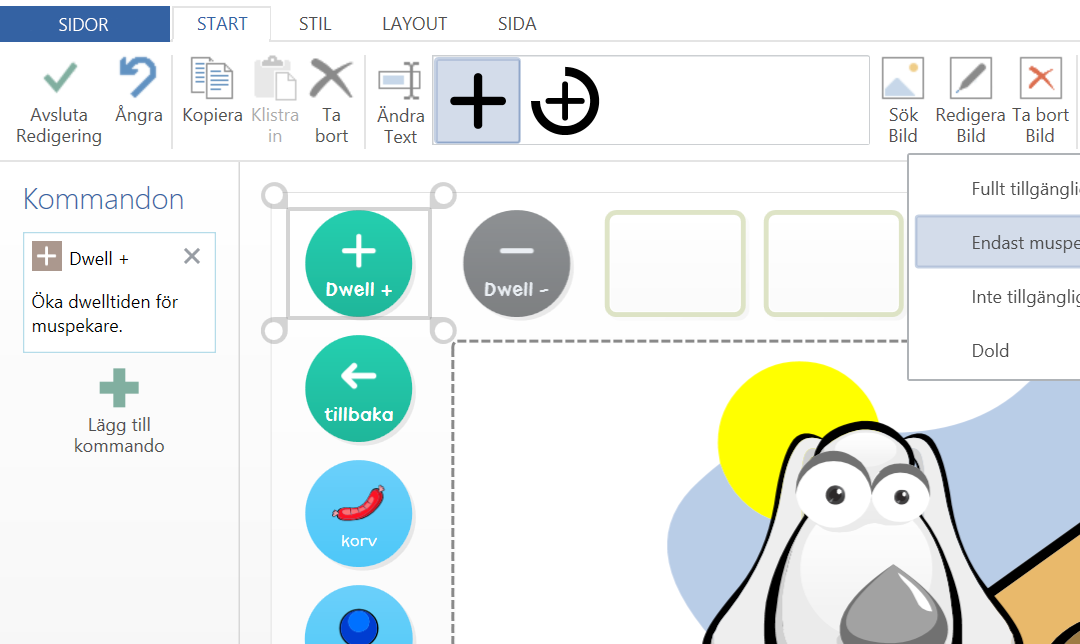
Task: Switch to the SIDA tab
Action: coord(517,24)
